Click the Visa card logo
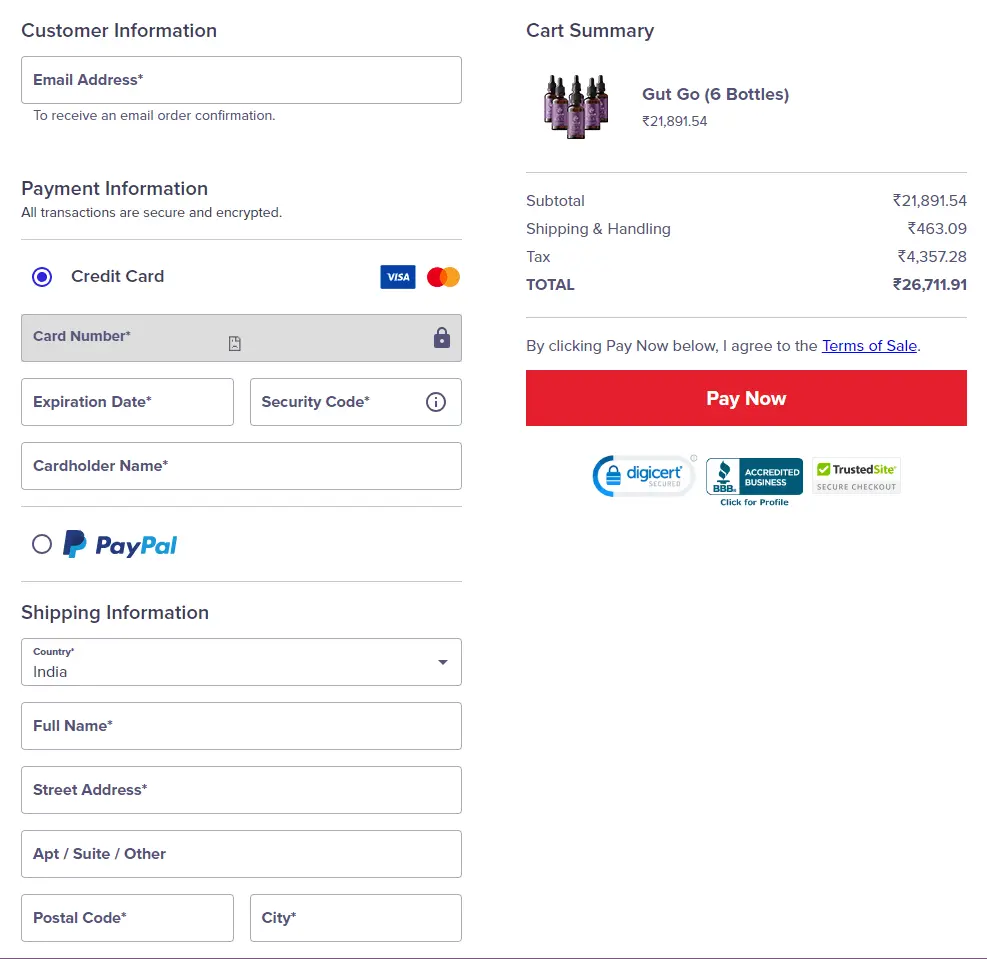Viewport: 987px width, 959px height. [x=397, y=277]
